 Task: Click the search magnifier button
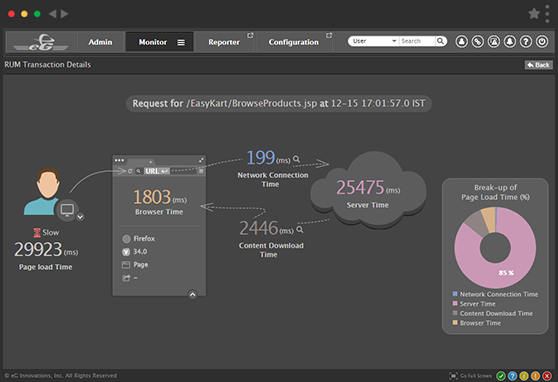coord(441,41)
